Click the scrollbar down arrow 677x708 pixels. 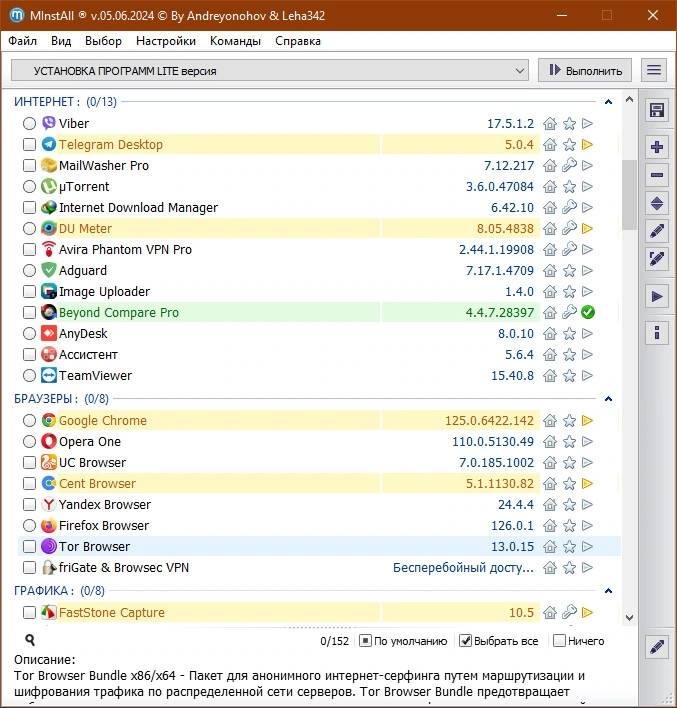629,617
